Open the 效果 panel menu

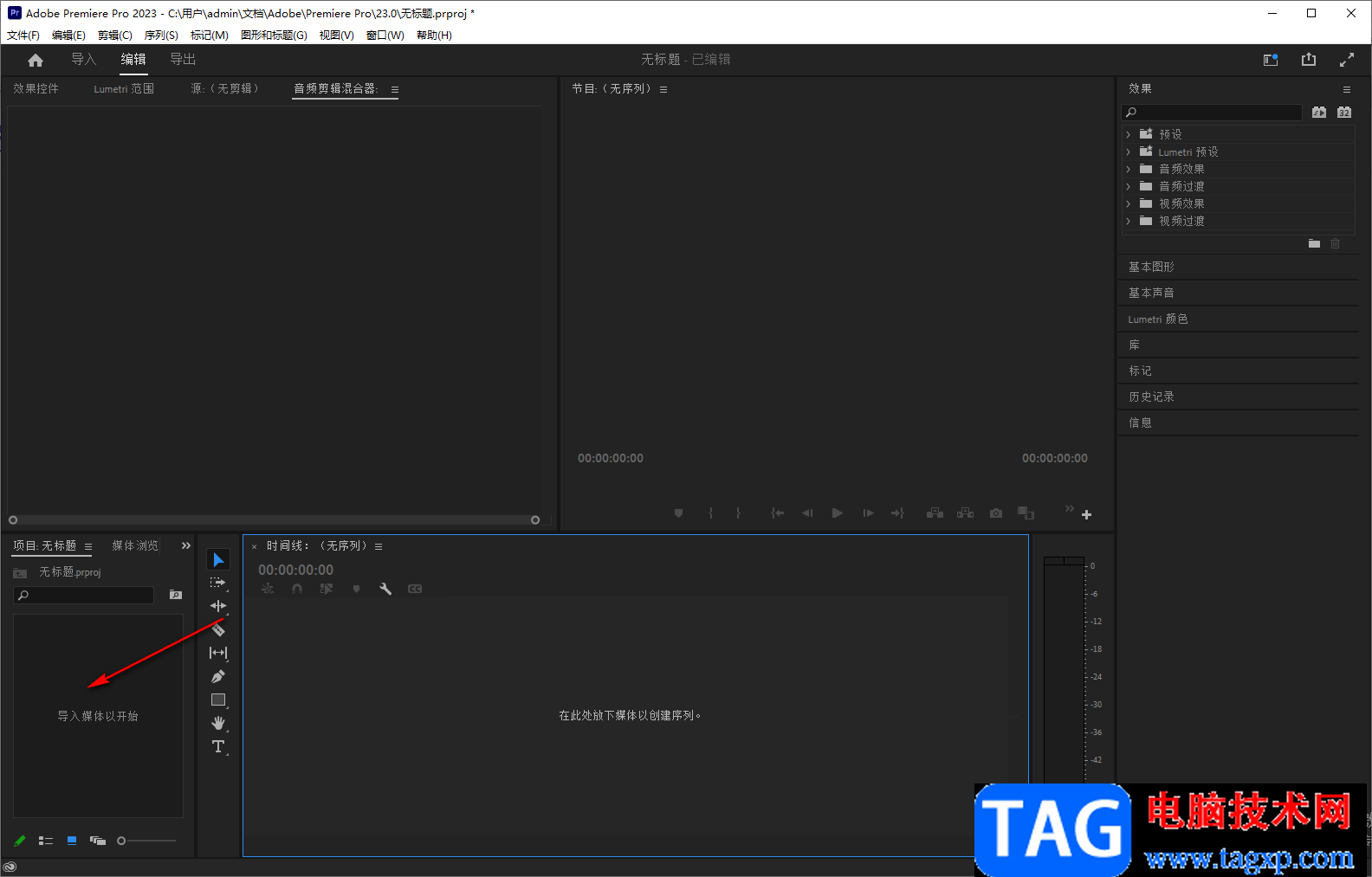[x=1347, y=89]
